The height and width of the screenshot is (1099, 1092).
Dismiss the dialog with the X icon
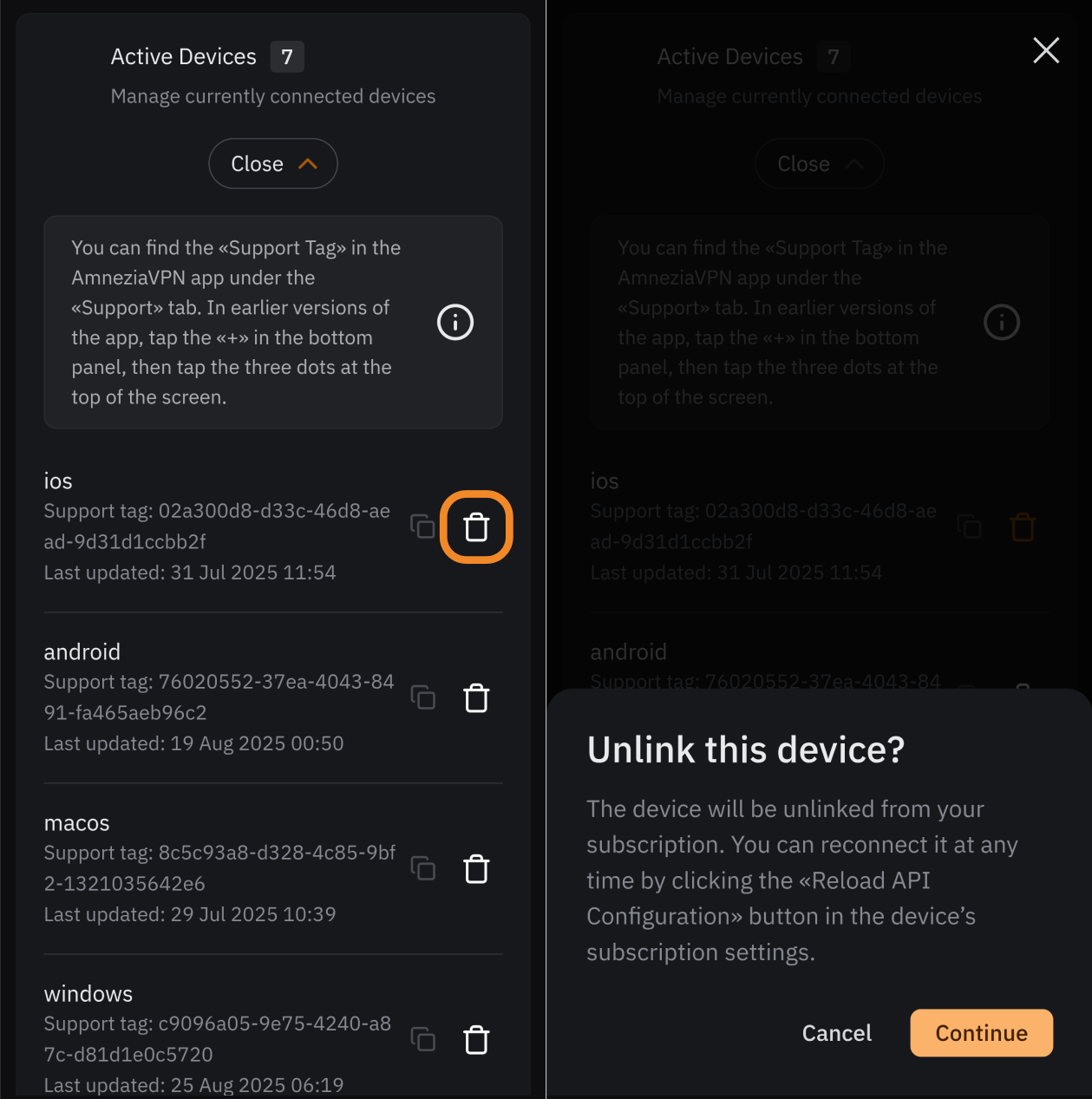[x=1046, y=50]
